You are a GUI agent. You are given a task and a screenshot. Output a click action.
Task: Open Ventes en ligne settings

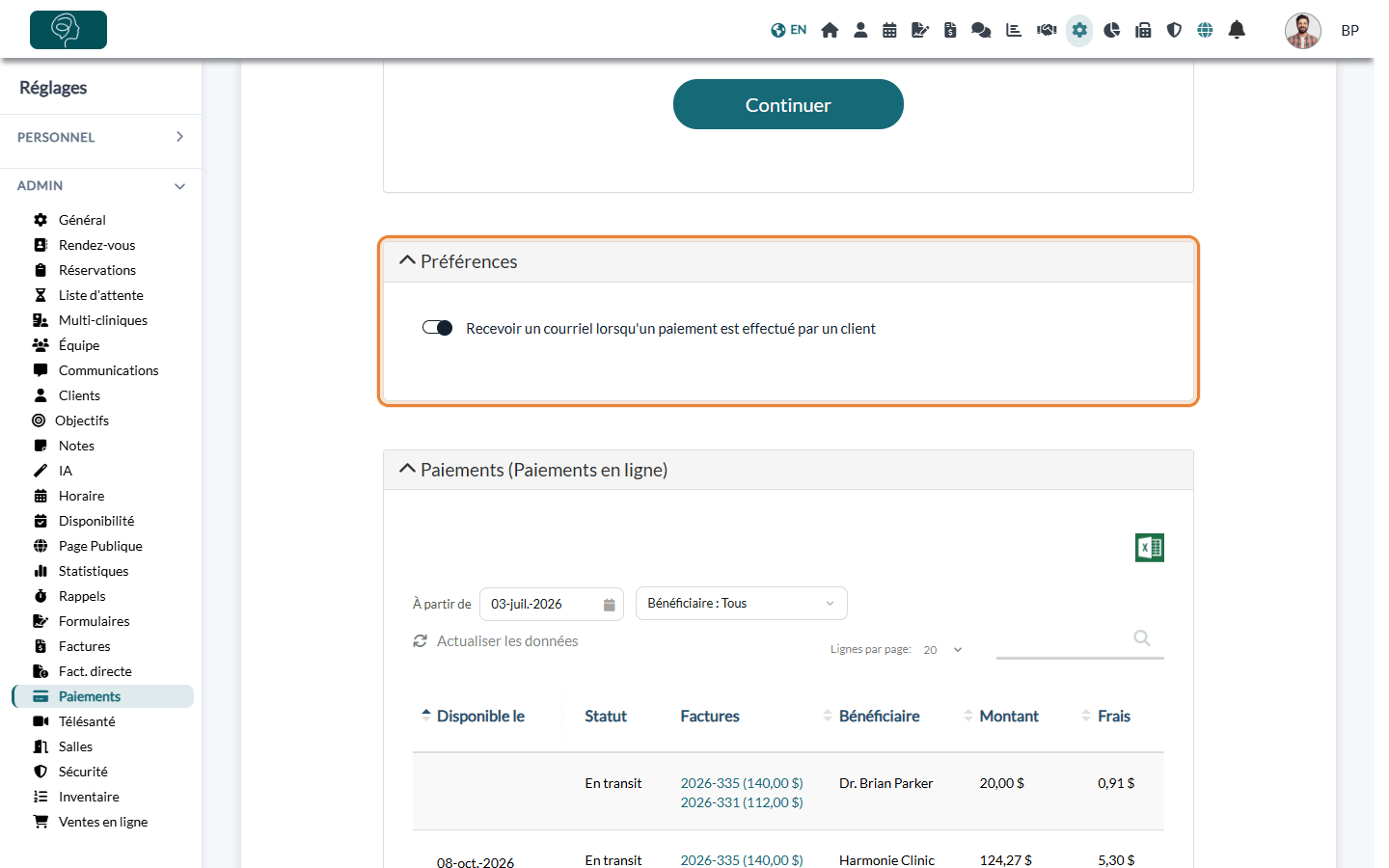[x=103, y=822]
